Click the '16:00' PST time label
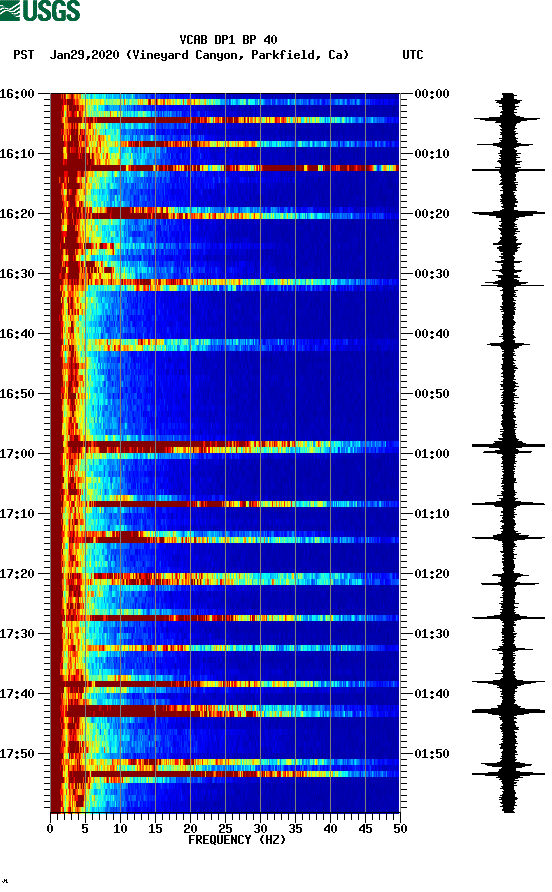This screenshot has width=552, height=892. 17,94
